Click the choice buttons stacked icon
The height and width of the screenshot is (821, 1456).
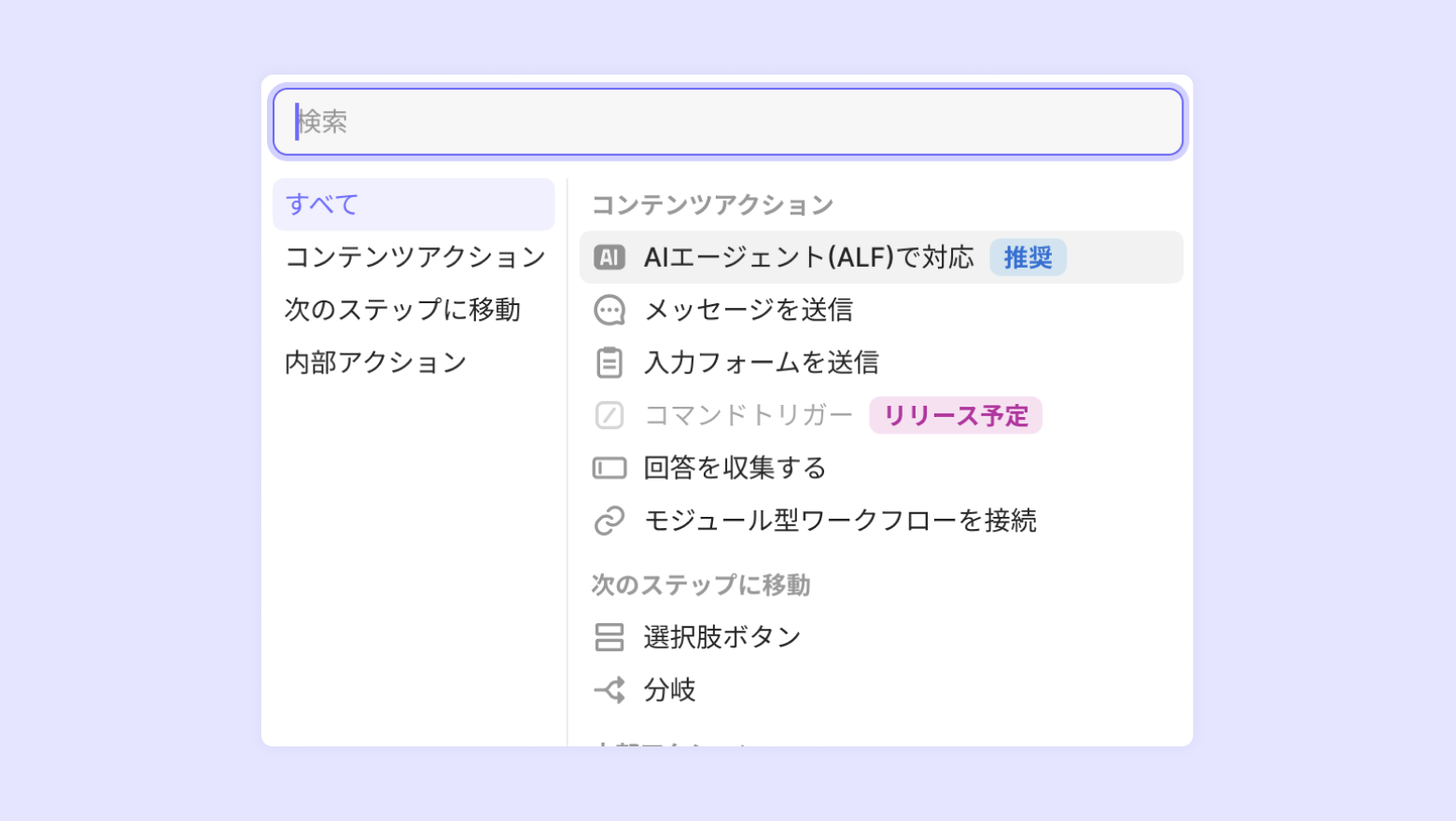coord(609,637)
